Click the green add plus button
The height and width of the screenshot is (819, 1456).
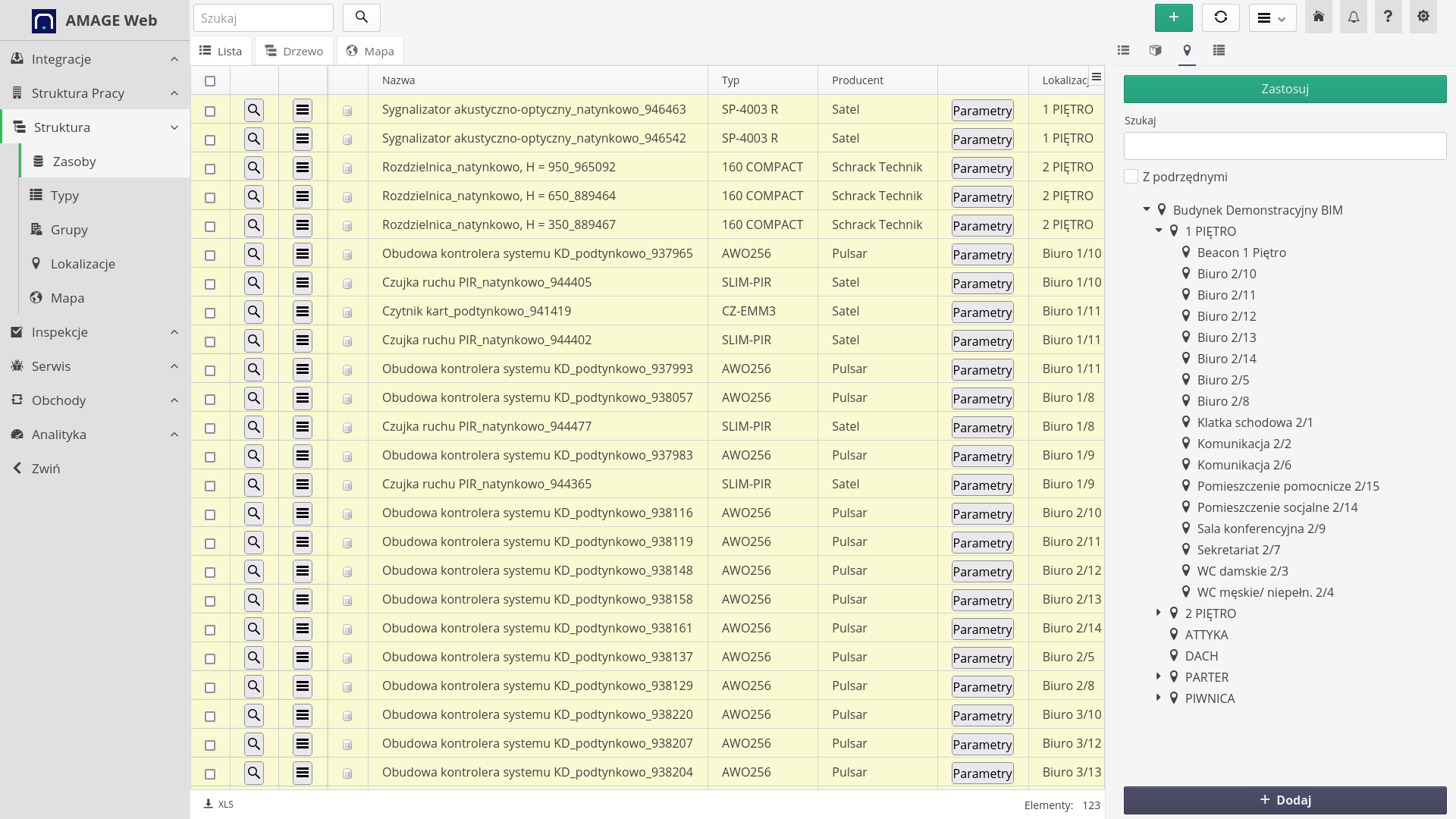tap(1173, 17)
